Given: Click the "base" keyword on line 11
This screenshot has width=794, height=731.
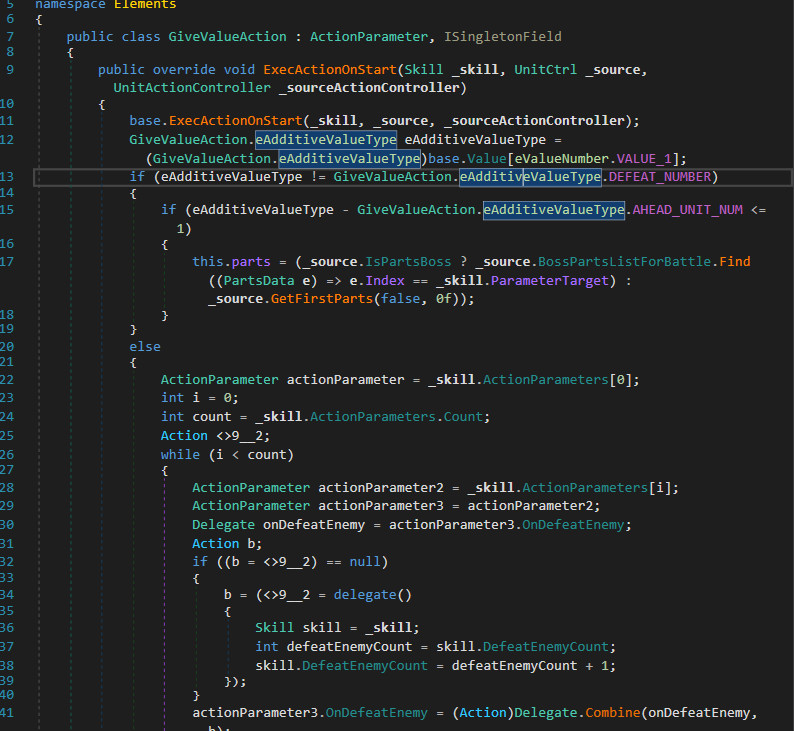Looking at the screenshot, I should point(145,121).
